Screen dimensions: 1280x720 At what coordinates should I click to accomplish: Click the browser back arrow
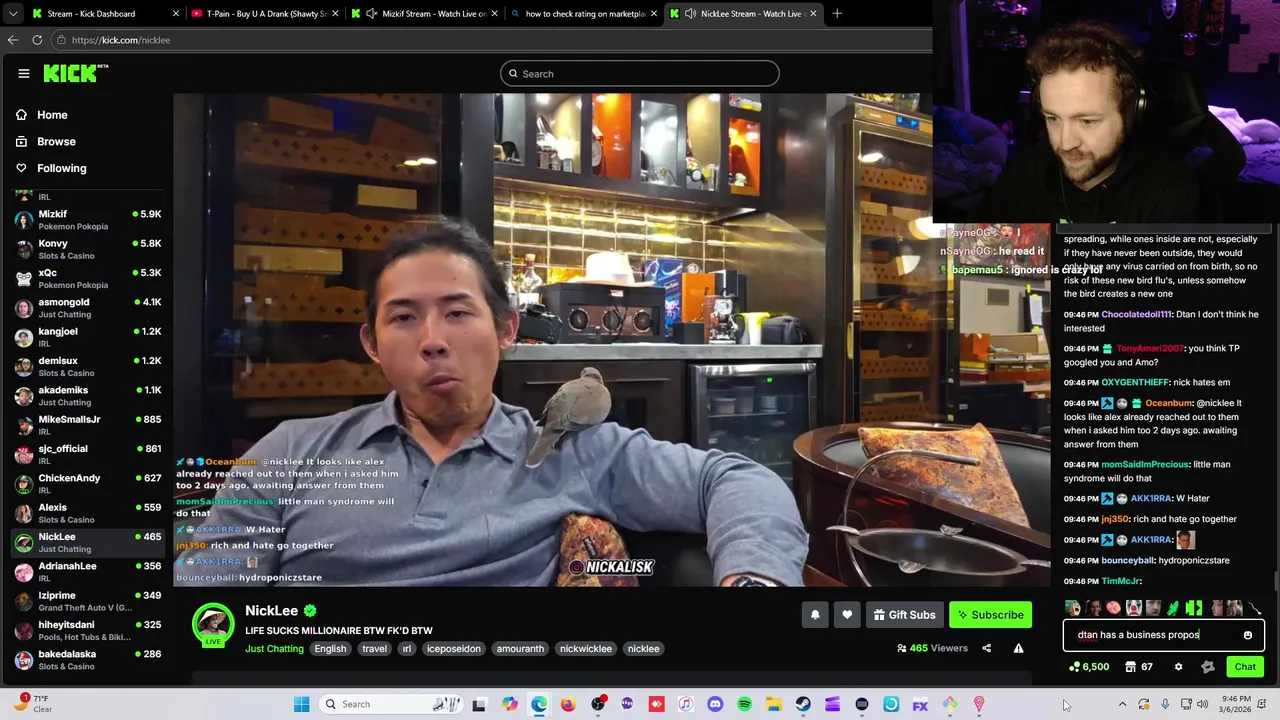pos(13,40)
